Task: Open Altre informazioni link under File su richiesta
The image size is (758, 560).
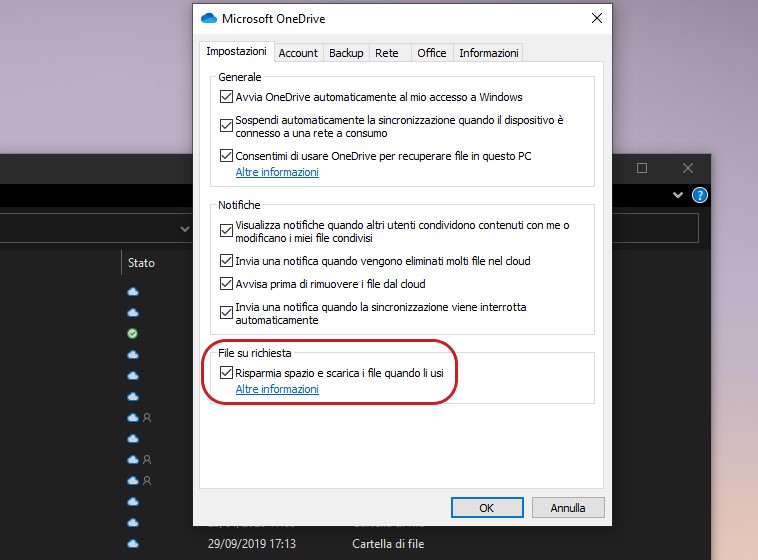Action: 277,389
